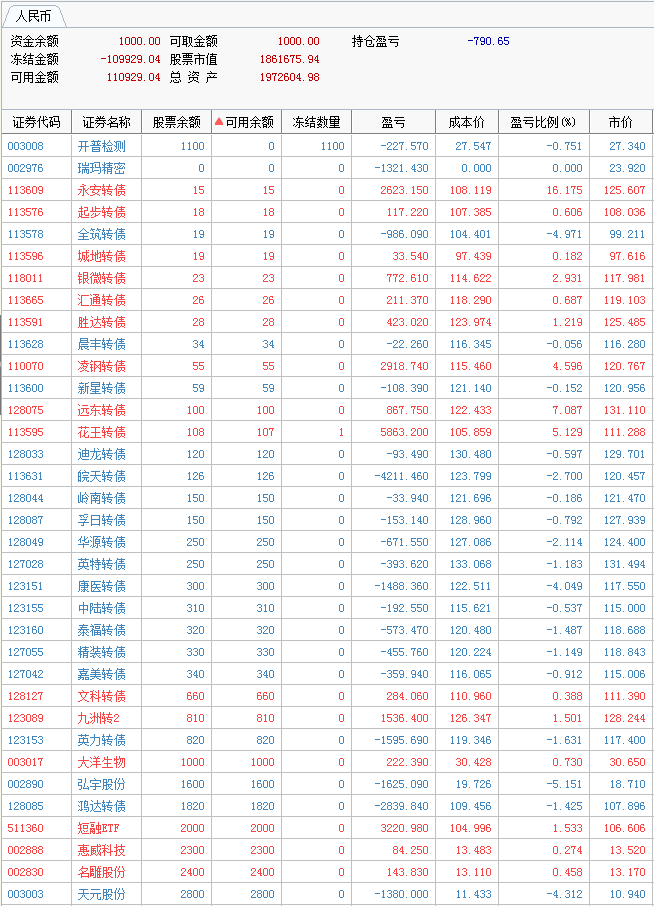Viewport: 654px width, 906px height.
Task: Sort by 证券代码 column header
Action: click(x=36, y=122)
